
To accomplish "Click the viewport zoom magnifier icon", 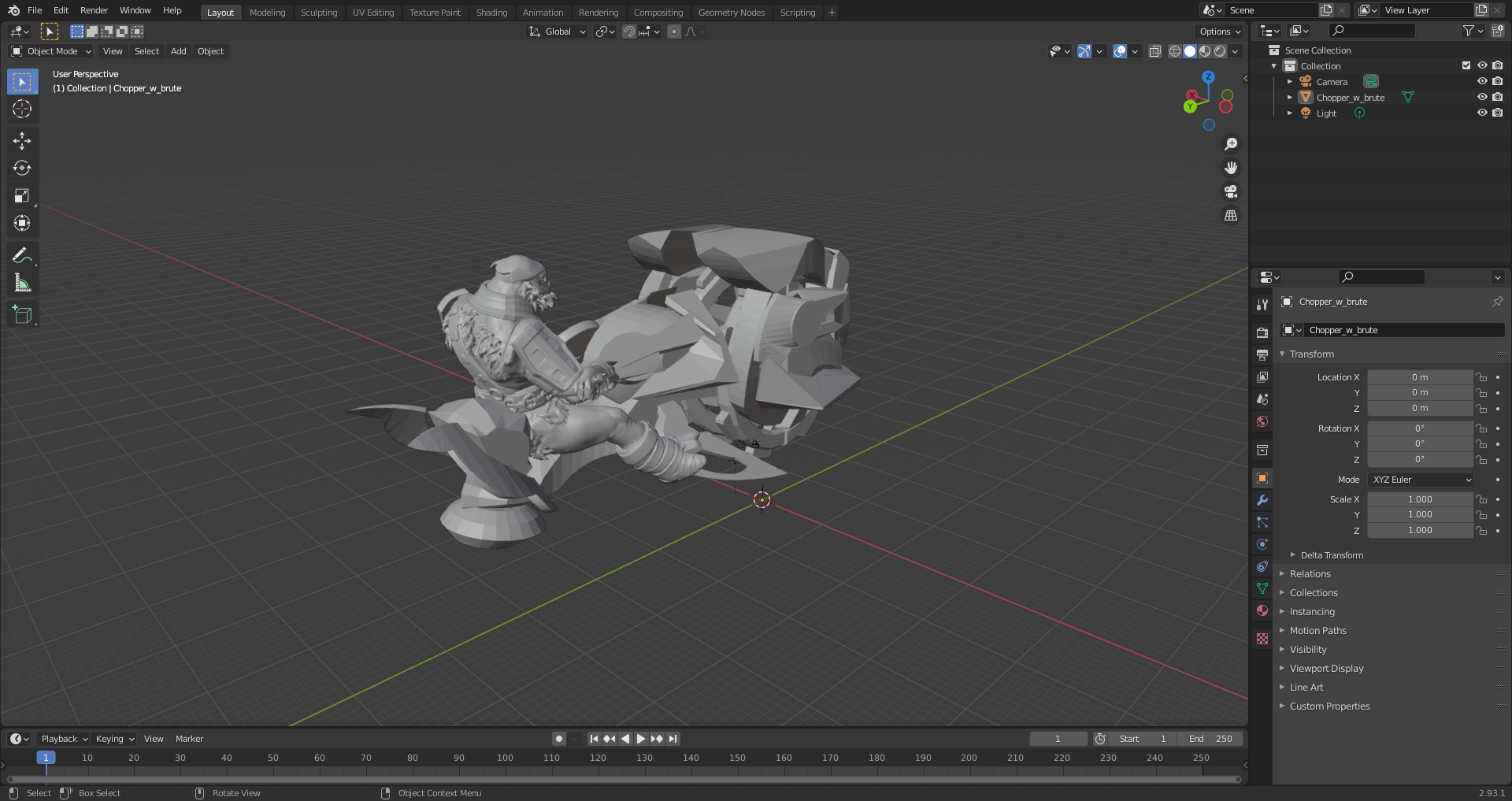I will click(x=1231, y=143).
